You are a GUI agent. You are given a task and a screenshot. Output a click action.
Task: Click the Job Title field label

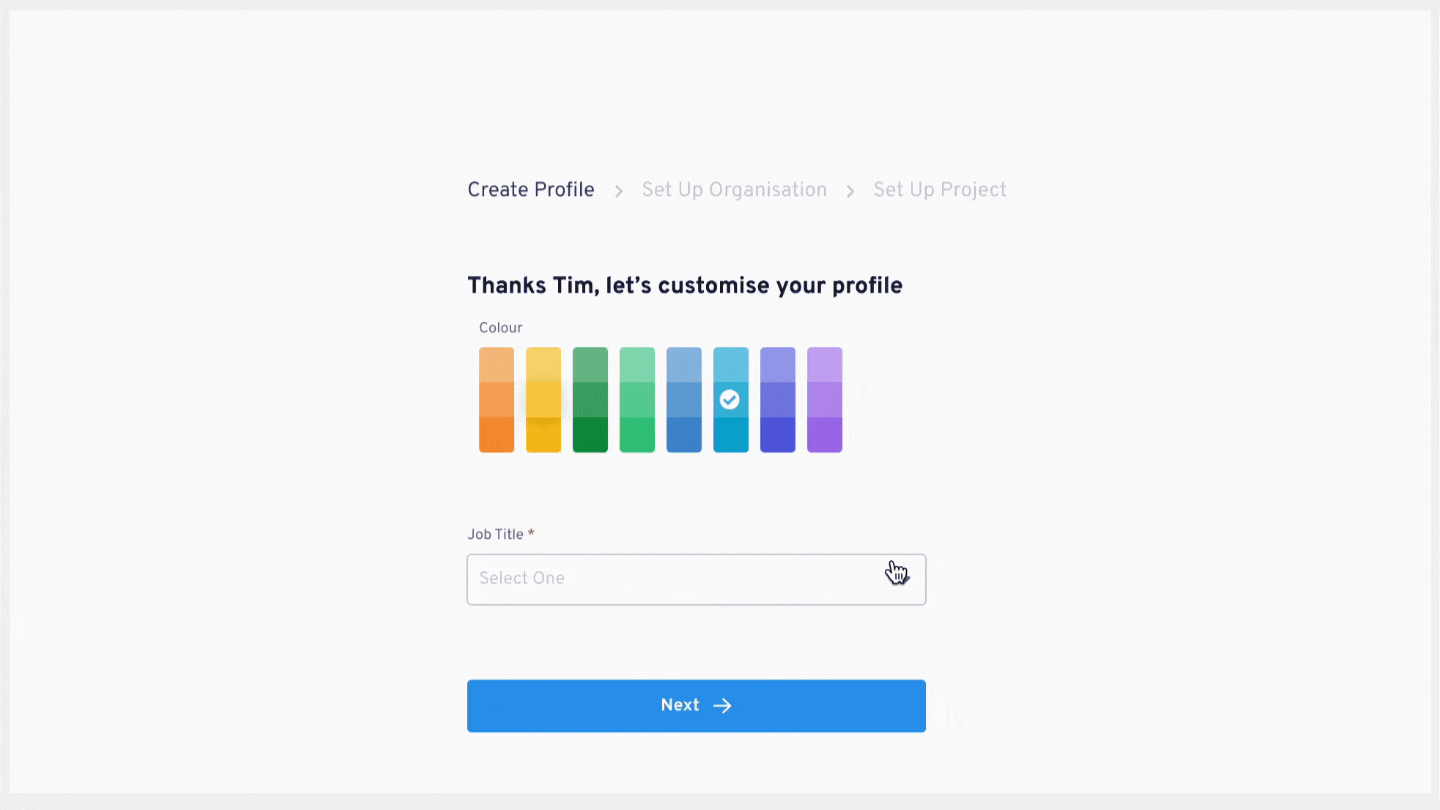(x=501, y=534)
